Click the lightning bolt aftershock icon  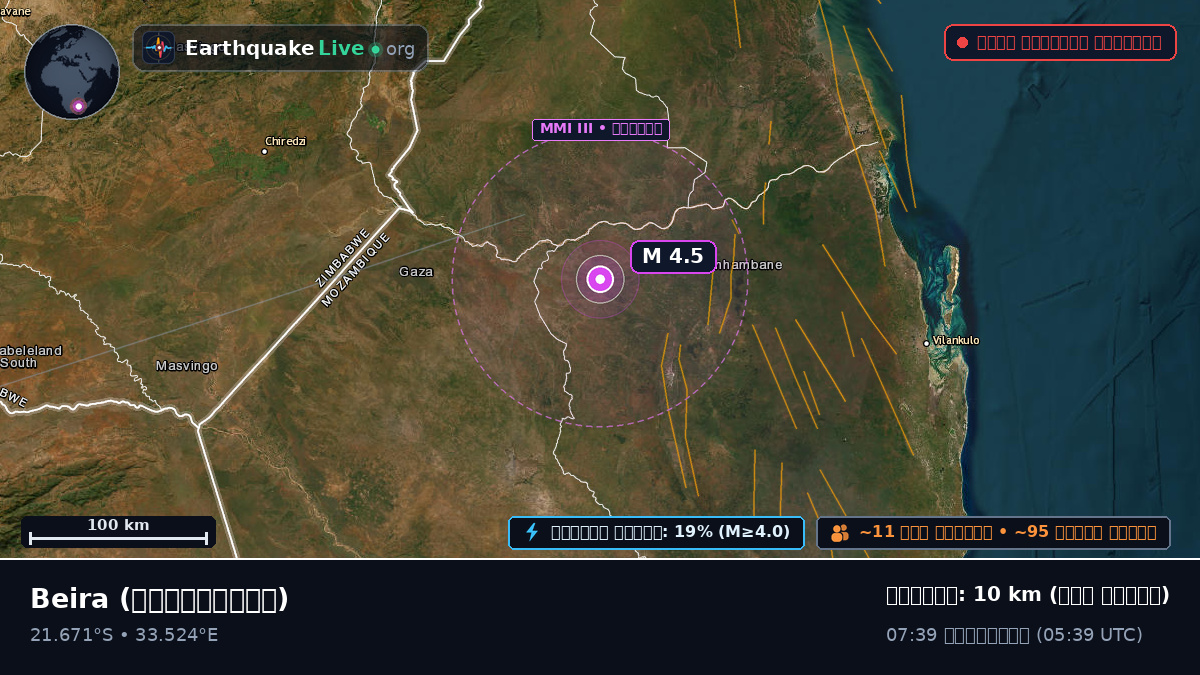click(532, 532)
